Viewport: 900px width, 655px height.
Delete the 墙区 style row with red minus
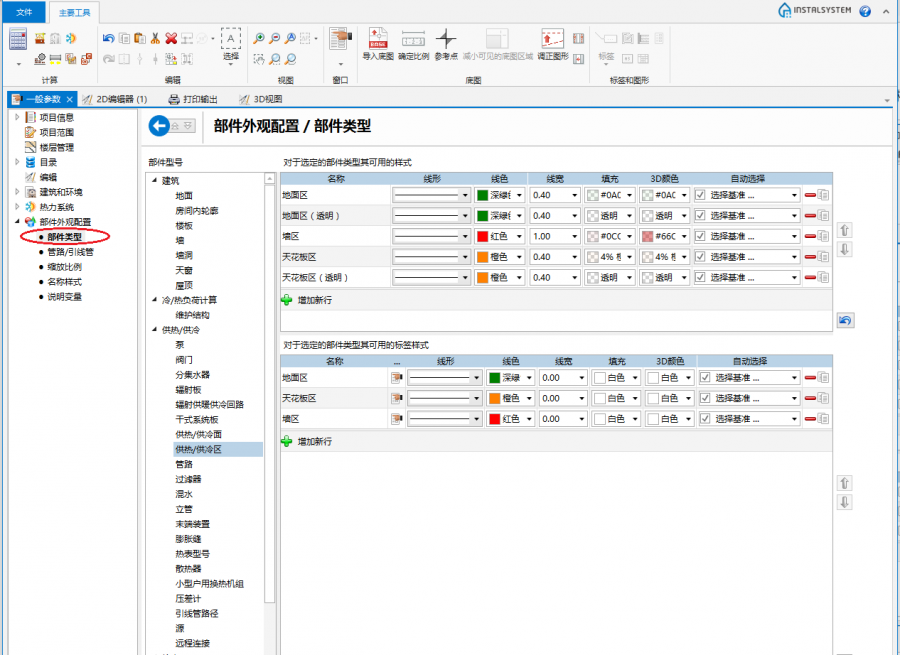point(810,236)
